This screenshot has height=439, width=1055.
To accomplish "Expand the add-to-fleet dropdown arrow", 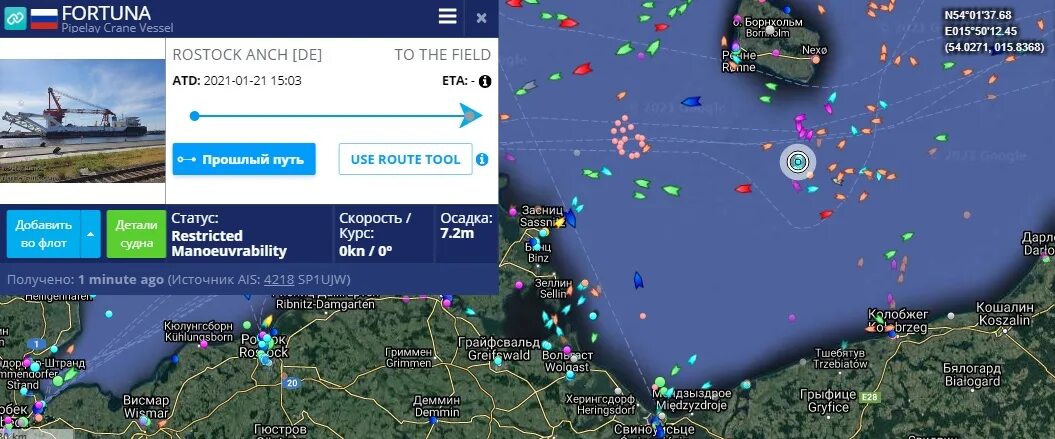I will (x=90, y=234).
